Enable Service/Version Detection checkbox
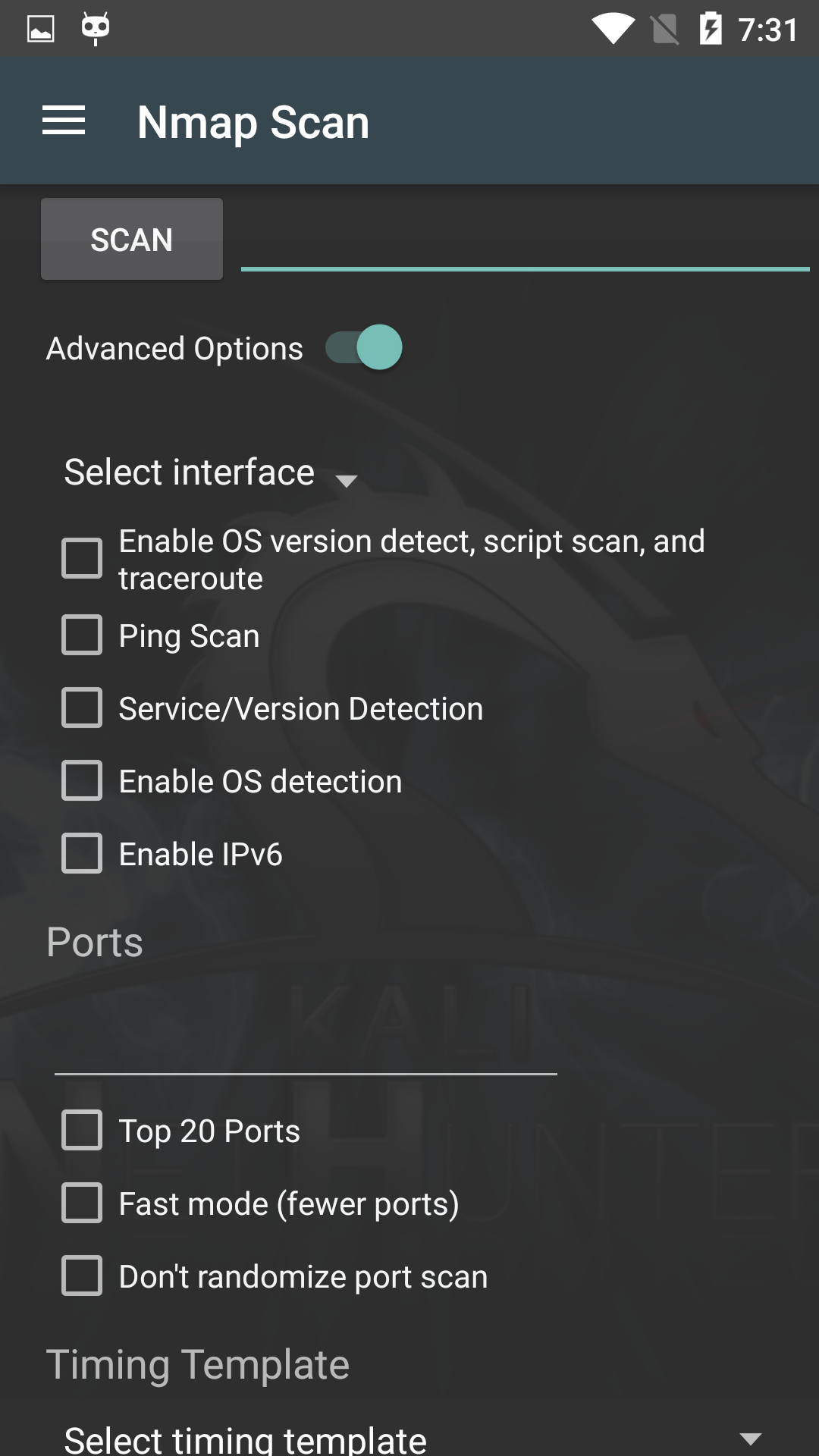 [82, 708]
